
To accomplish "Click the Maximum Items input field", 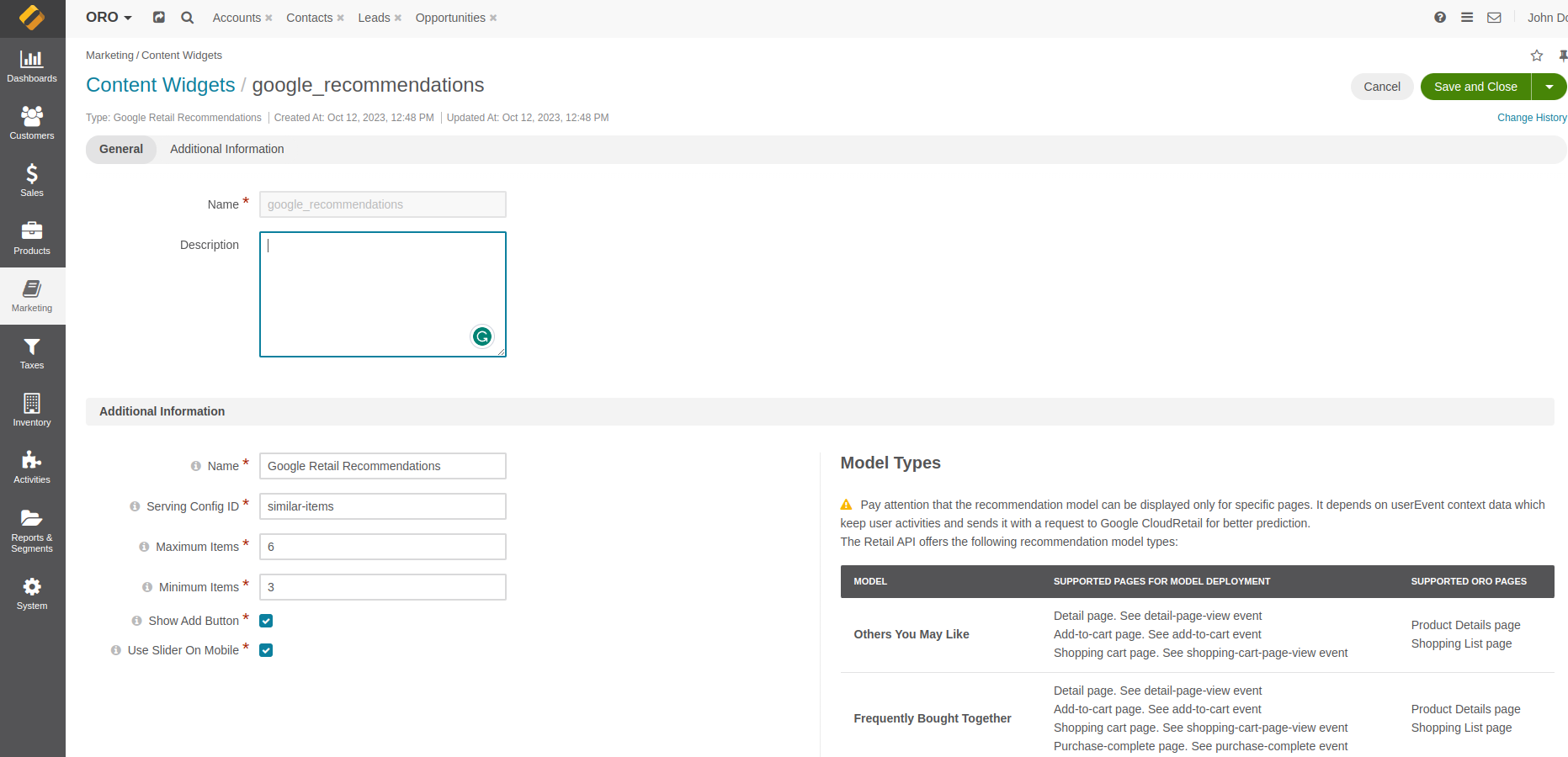I will [x=382, y=547].
